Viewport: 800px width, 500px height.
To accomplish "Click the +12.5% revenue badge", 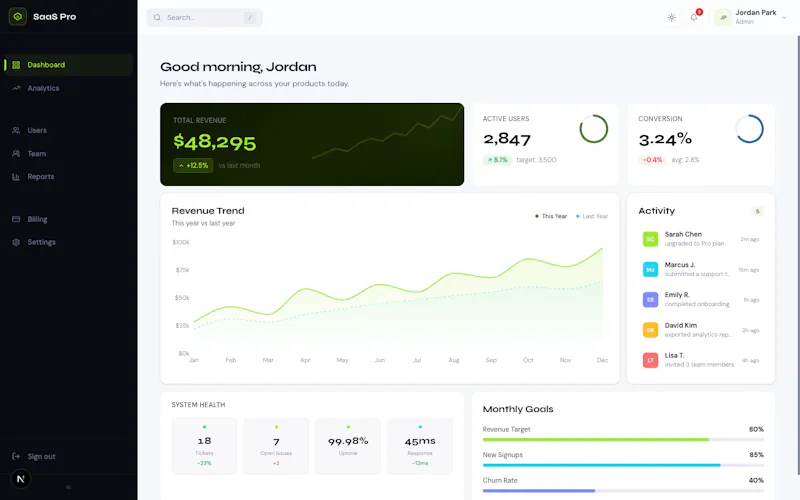I will [193, 165].
